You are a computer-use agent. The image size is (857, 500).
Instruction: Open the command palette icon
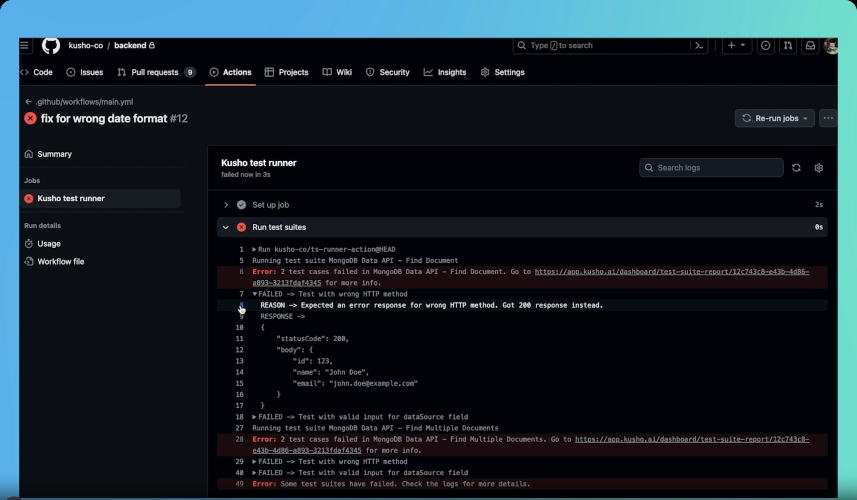699,45
